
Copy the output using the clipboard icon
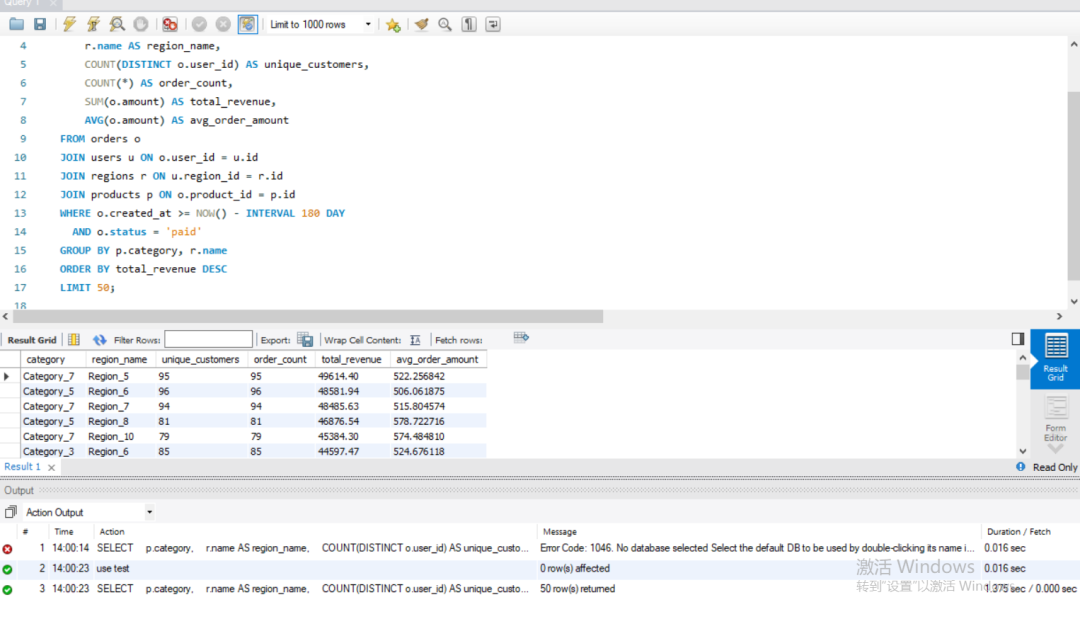[10, 512]
